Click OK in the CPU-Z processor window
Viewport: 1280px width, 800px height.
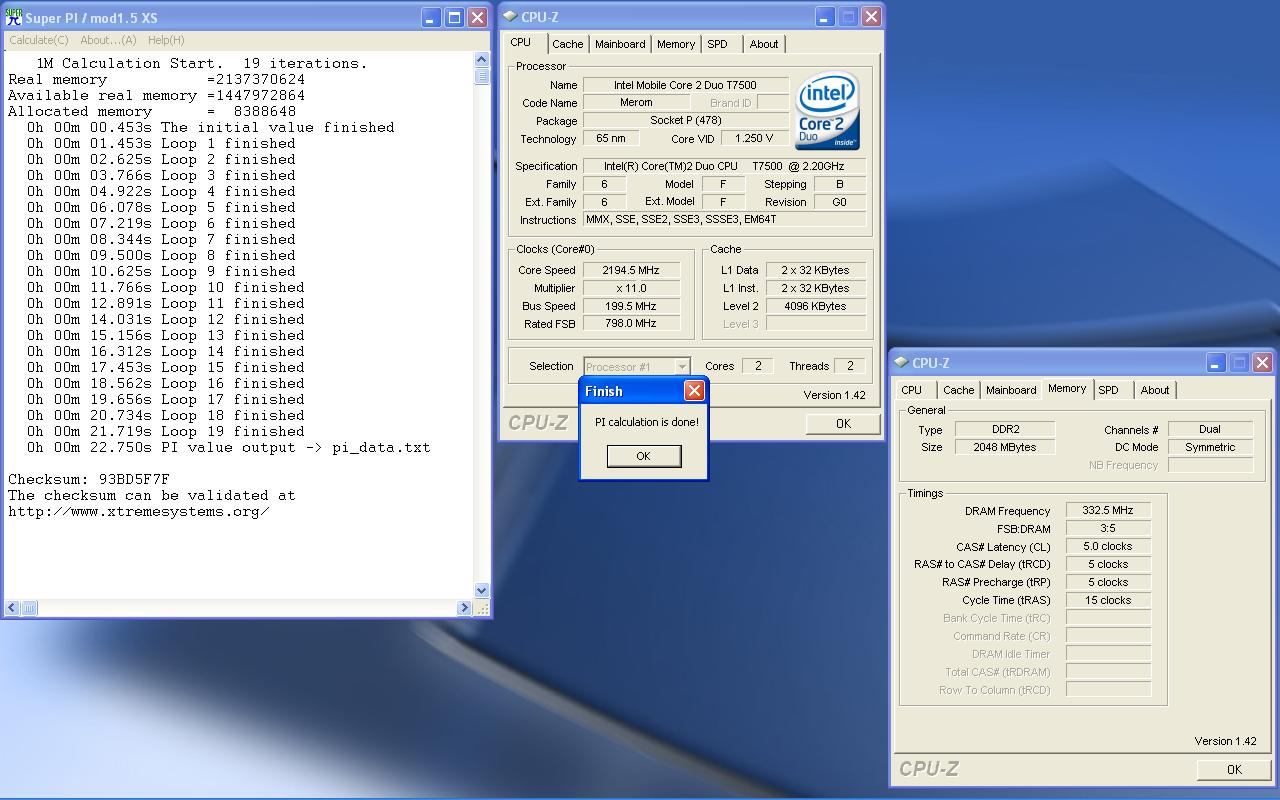coord(843,423)
